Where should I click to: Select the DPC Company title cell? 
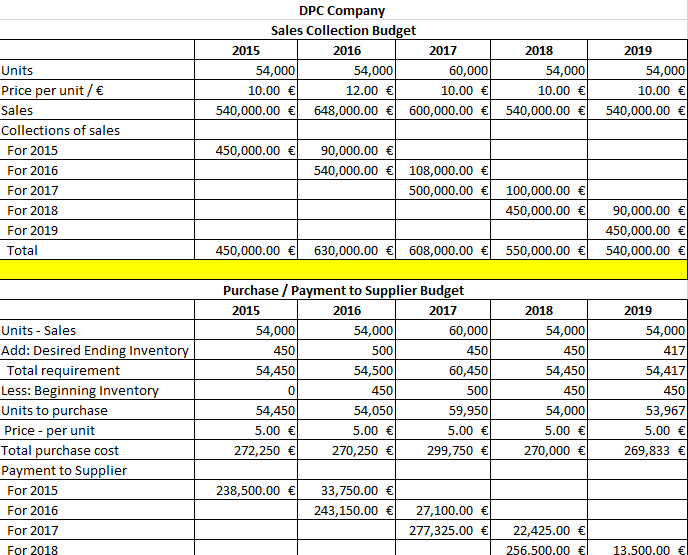[x=342, y=11]
